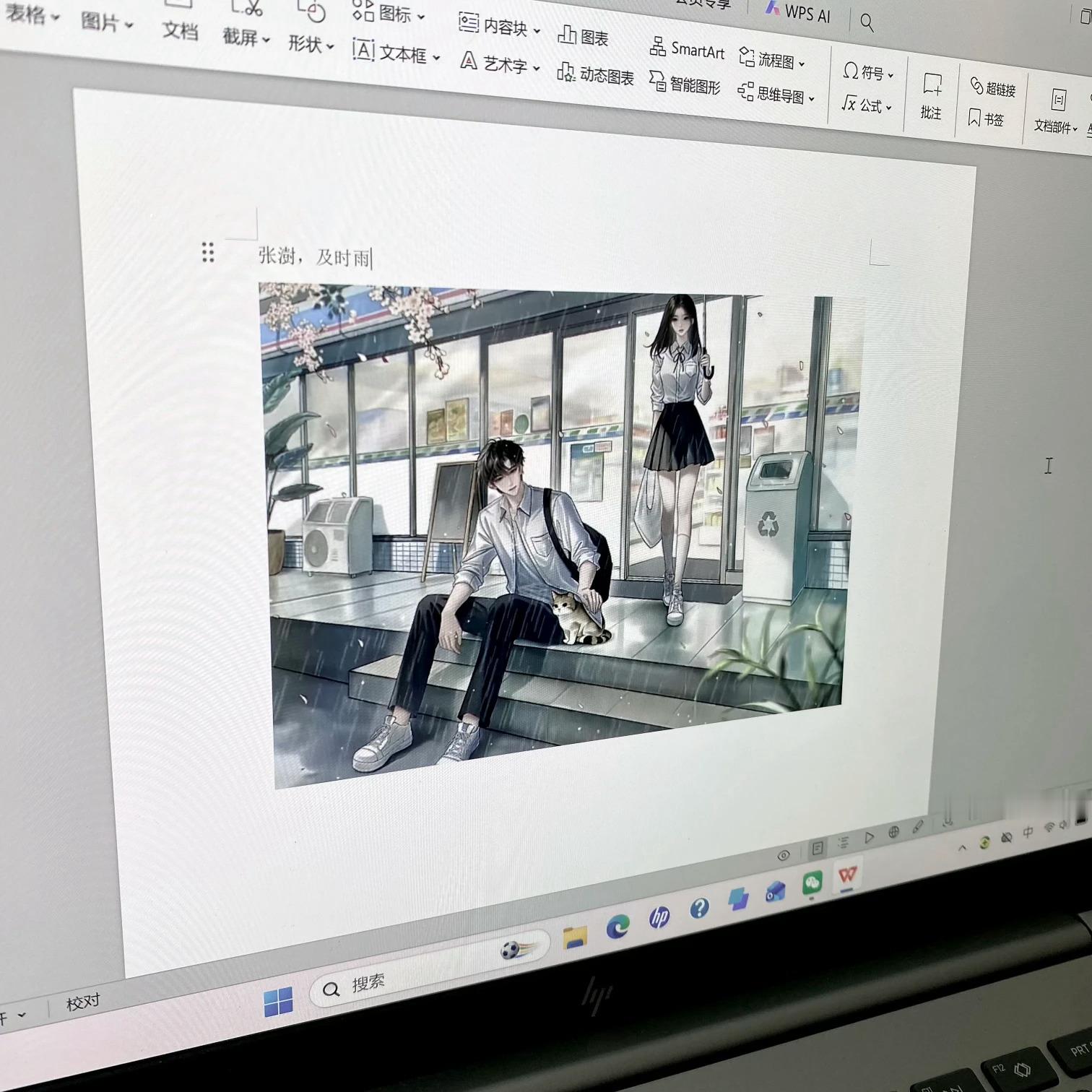This screenshot has width=1092, height=1092.
Task: Click the 校对 proofreading button
Action: pos(83,1002)
